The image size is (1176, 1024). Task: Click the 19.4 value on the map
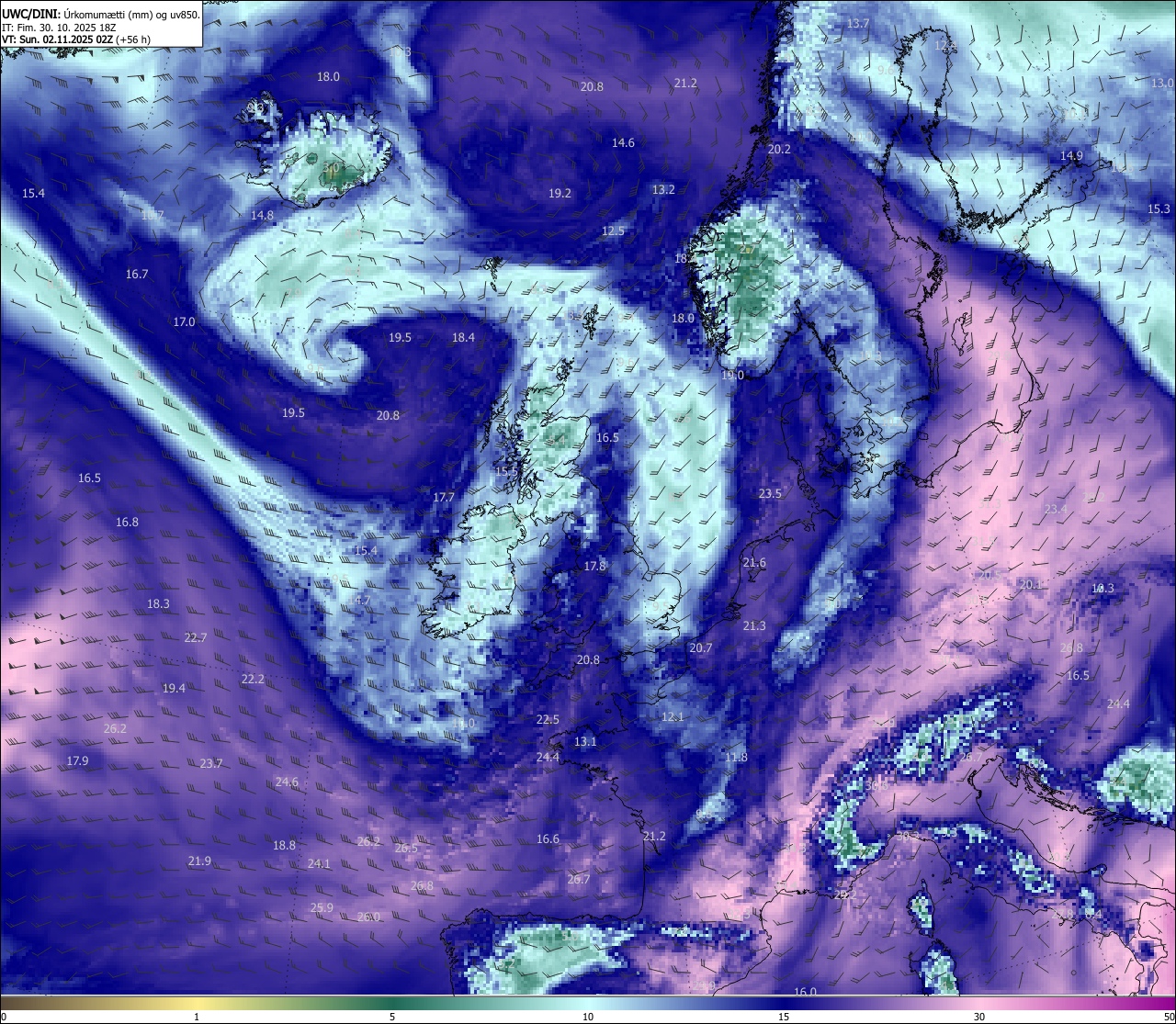coord(174,688)
